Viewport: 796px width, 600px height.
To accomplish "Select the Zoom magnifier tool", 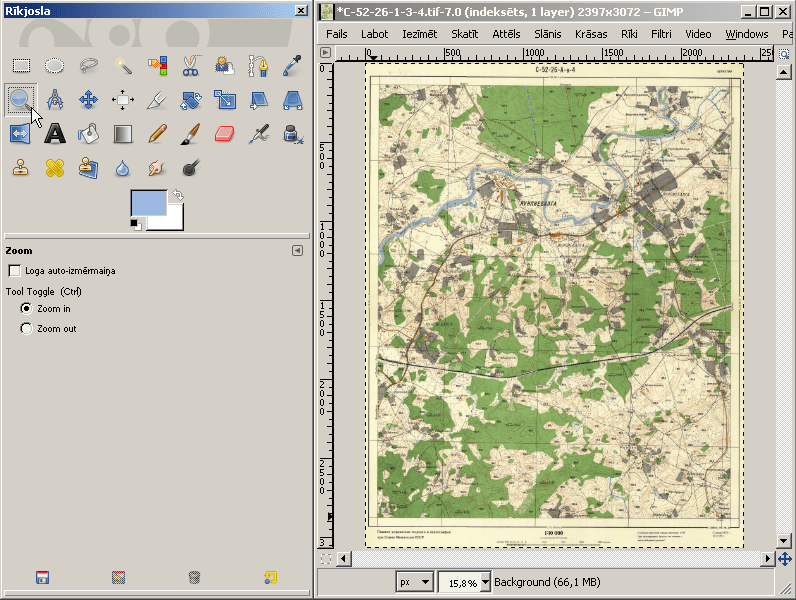I will pos(21,100).
